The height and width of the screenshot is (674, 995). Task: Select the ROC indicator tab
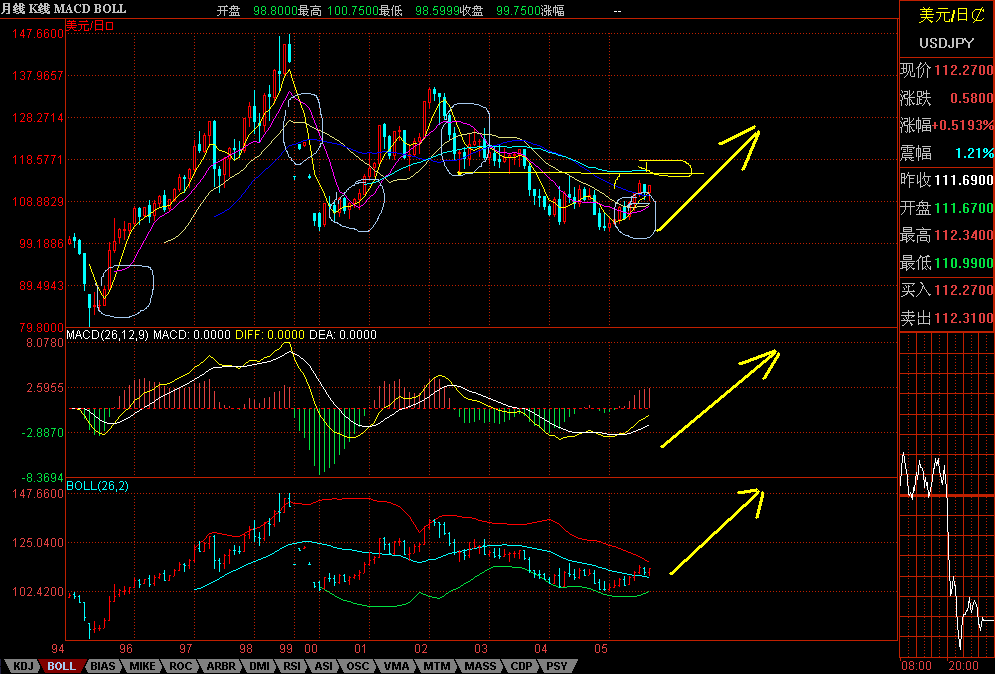click(180, 666)
